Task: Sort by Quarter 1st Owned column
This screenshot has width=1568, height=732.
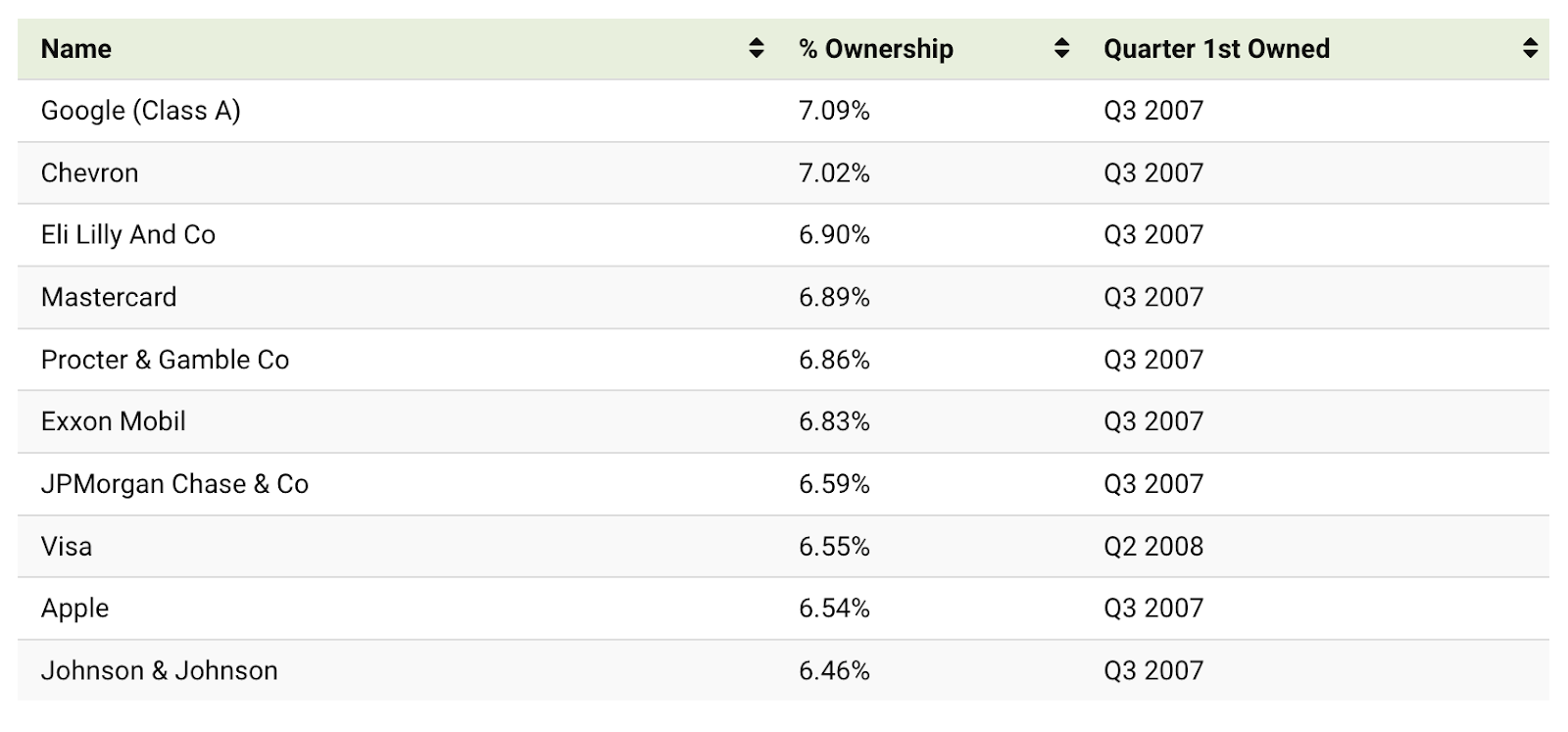Action: 1216,48
